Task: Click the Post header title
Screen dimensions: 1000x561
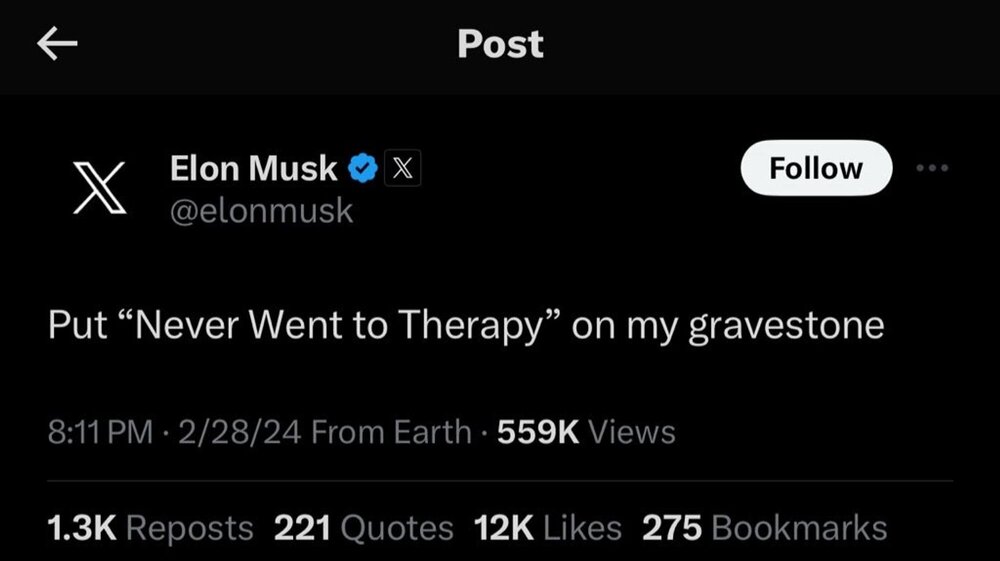Action: pos(500,44)
